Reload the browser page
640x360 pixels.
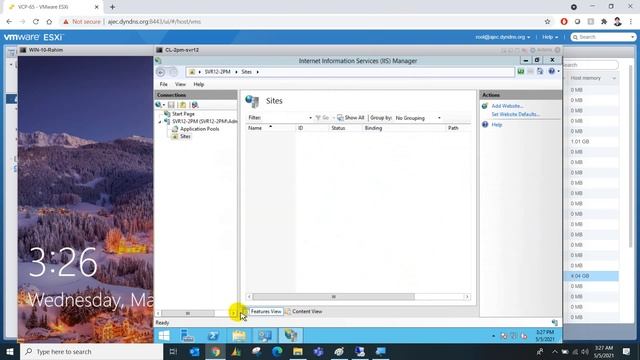pos(36,22)
